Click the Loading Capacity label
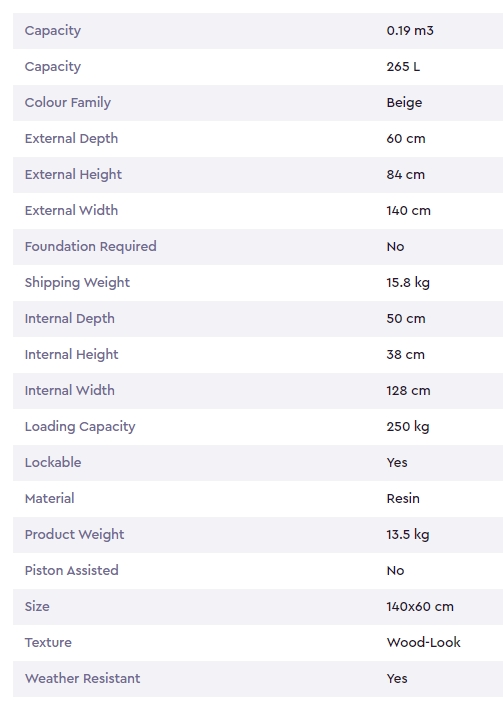Viewport: 503px width, 709px height. (x=80, y=427)
